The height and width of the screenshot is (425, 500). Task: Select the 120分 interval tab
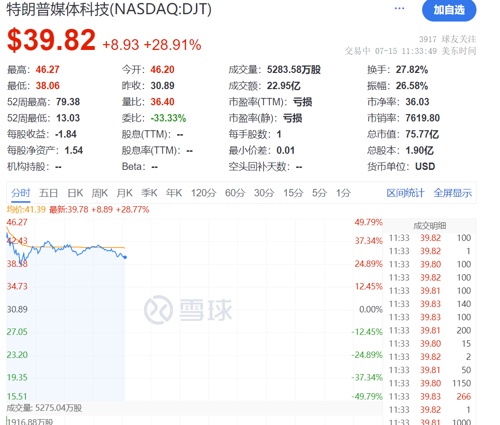tap(203, 193)
